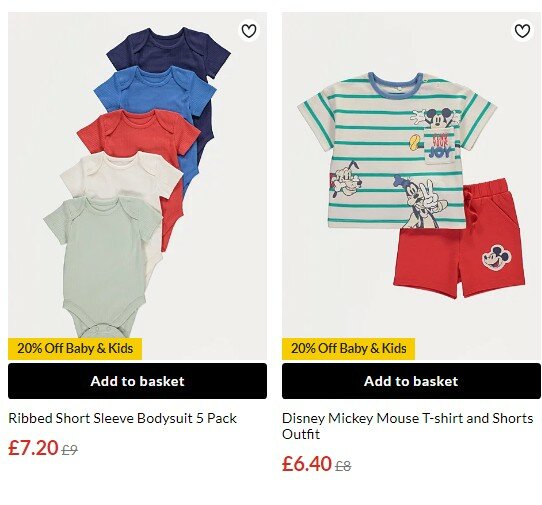Click the 20% Off badge under bodysuits

75,348
